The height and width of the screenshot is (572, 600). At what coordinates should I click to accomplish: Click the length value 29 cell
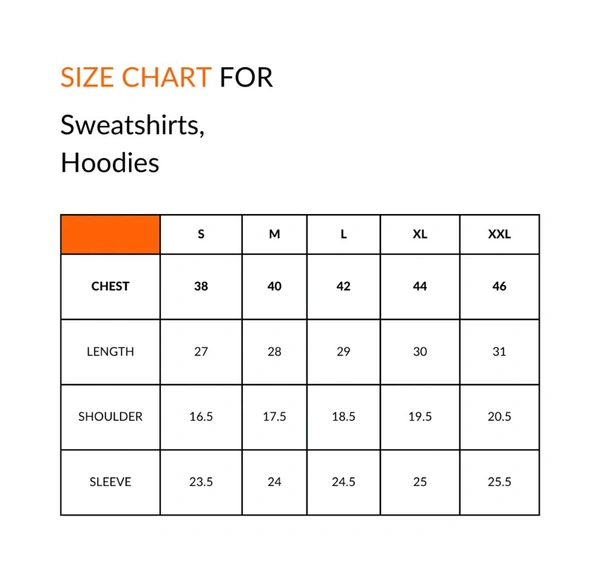tap(343, 351)
